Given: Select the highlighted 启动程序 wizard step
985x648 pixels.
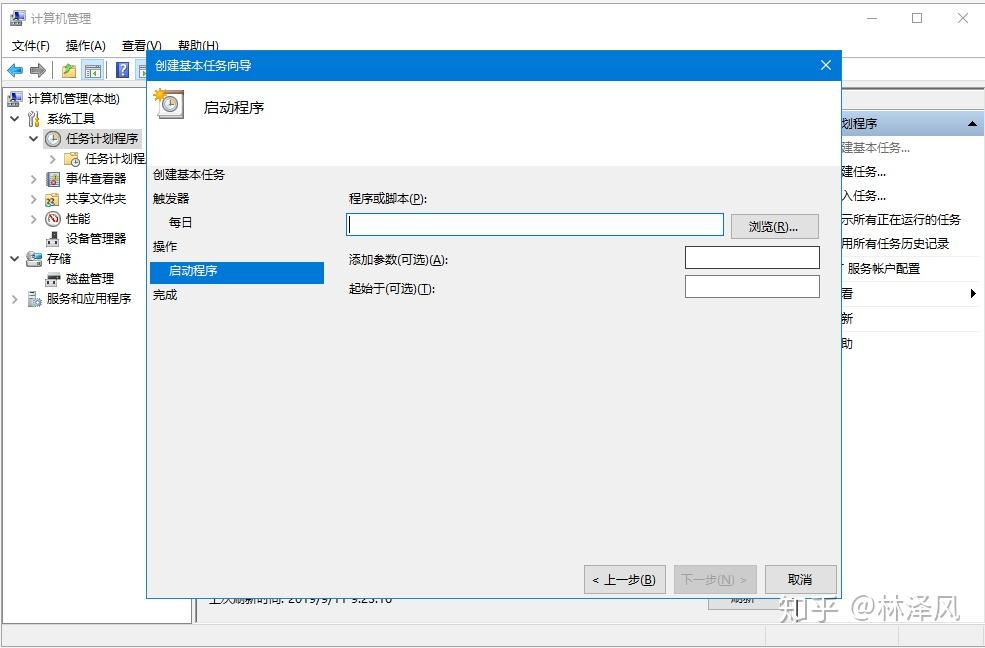Looking at the screenshot, I should point(237,271).
